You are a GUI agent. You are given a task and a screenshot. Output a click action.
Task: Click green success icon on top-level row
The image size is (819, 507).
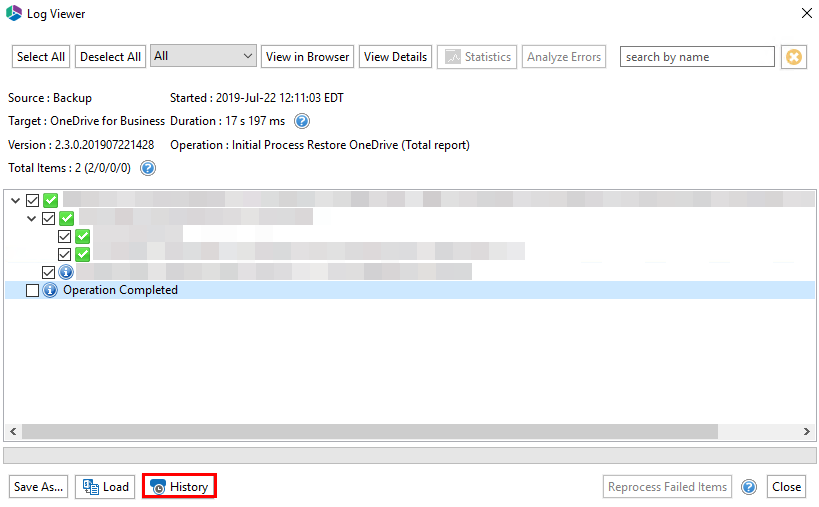point(51,201)
